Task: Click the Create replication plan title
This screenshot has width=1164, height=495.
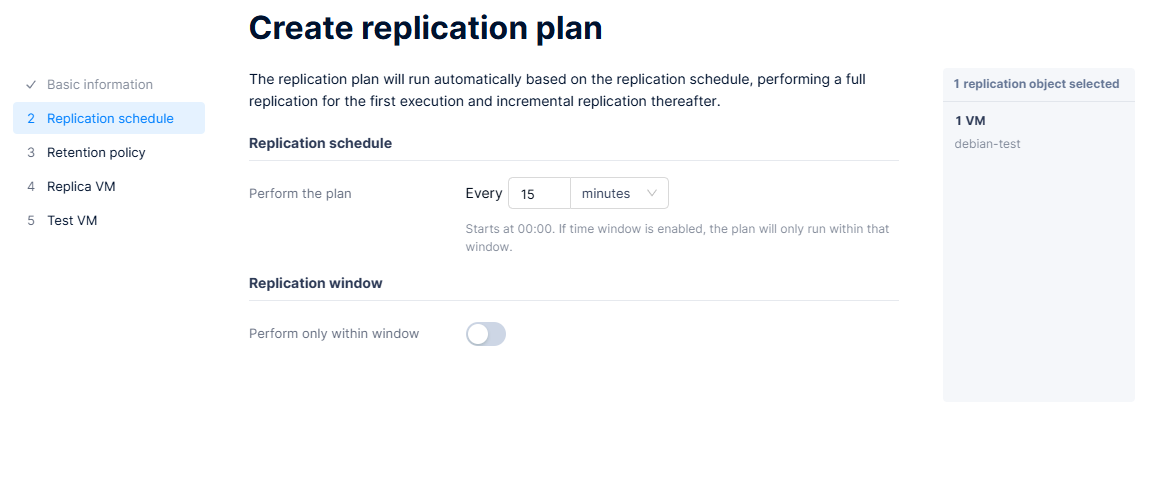Action: pyautogui.click(x=425, y=28)
